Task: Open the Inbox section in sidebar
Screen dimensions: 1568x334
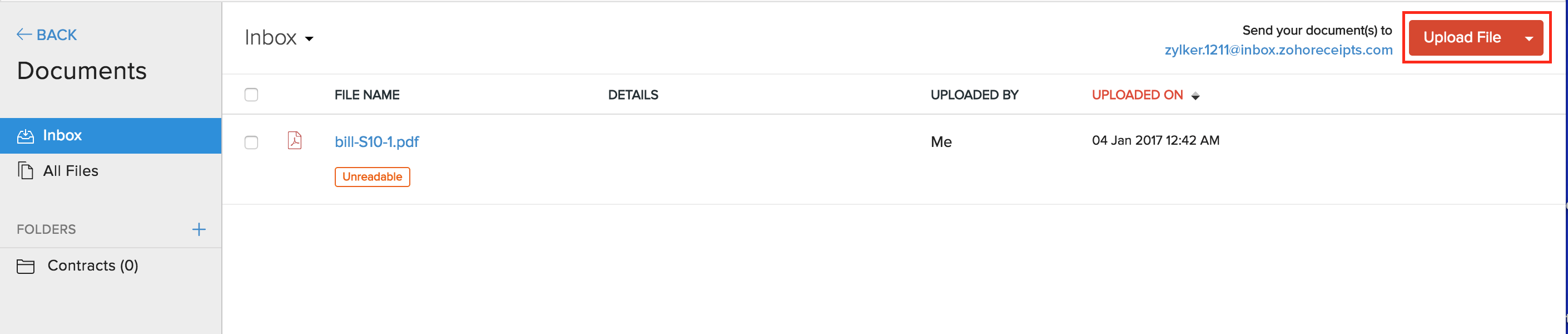Action: coord(63,135)
